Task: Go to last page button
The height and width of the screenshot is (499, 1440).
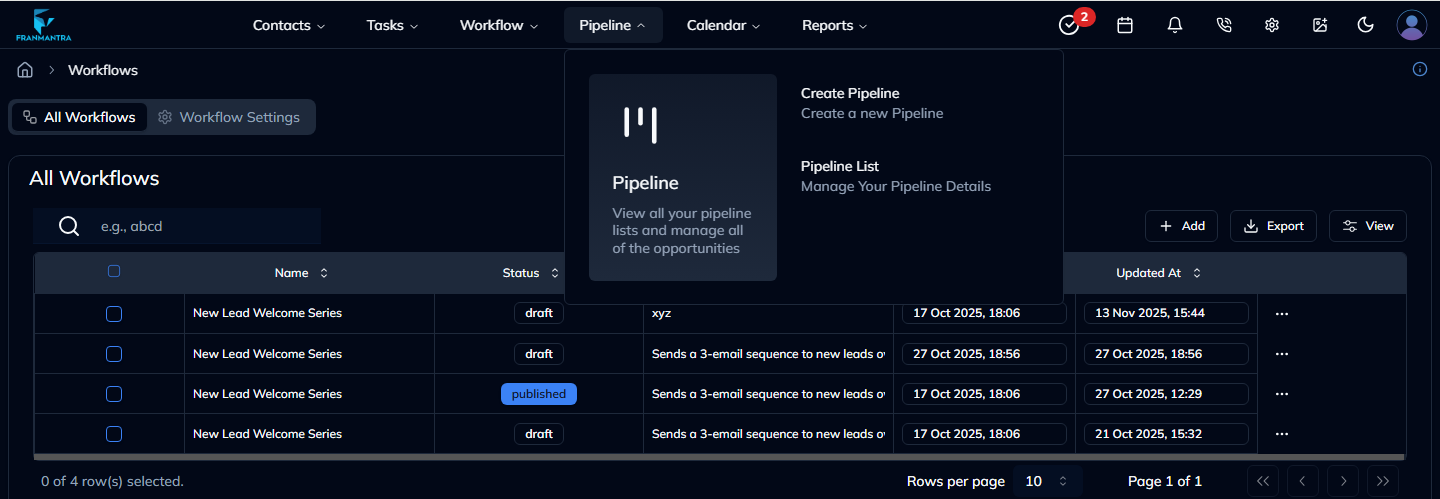Action: 1383,481
